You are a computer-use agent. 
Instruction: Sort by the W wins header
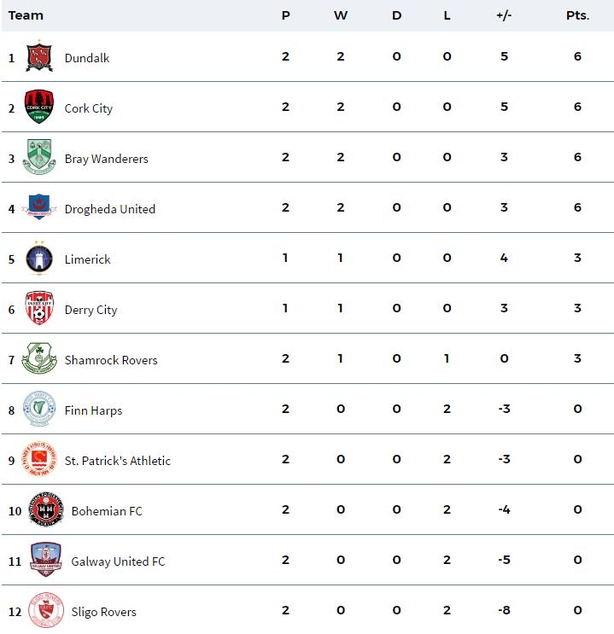[x=340, y=15]
